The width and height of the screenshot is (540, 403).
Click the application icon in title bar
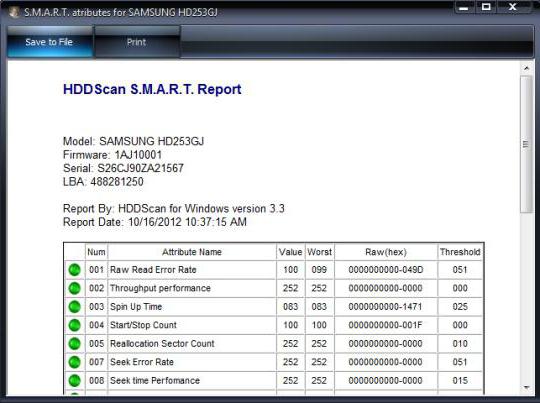[x=14, y=12]
